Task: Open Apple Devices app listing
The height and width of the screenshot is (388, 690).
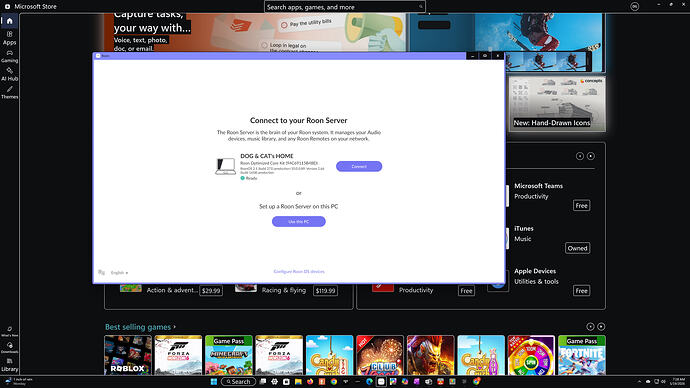Action: point(535,271)
